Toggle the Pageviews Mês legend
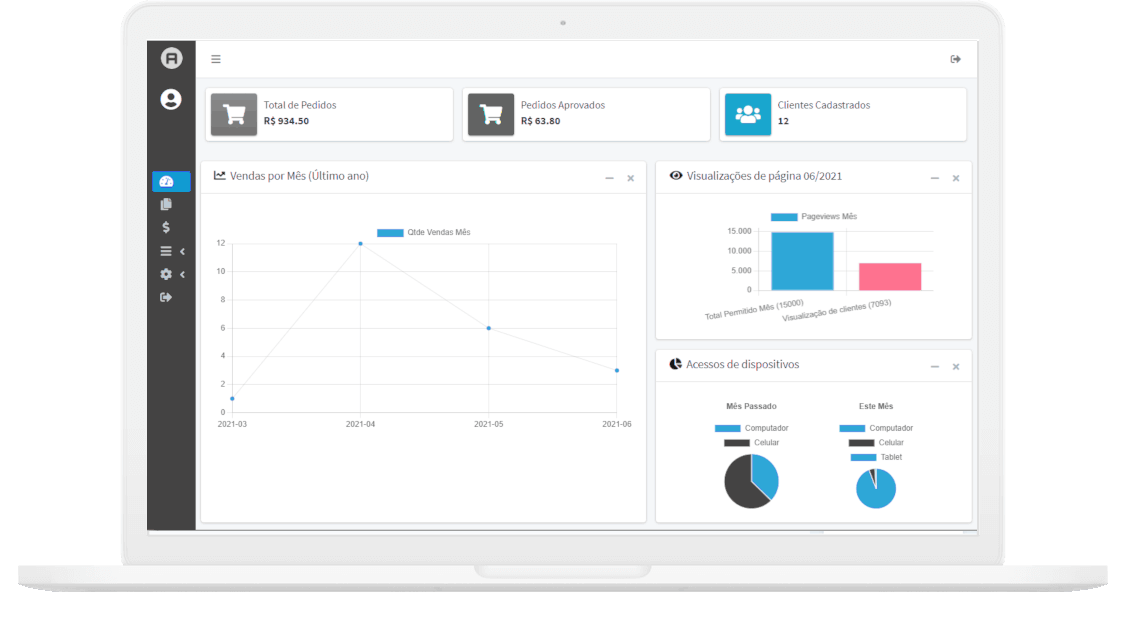Image resolution: width=1126 pixels, height=630 pixels. pyautogui.click(x=814, y=216)
